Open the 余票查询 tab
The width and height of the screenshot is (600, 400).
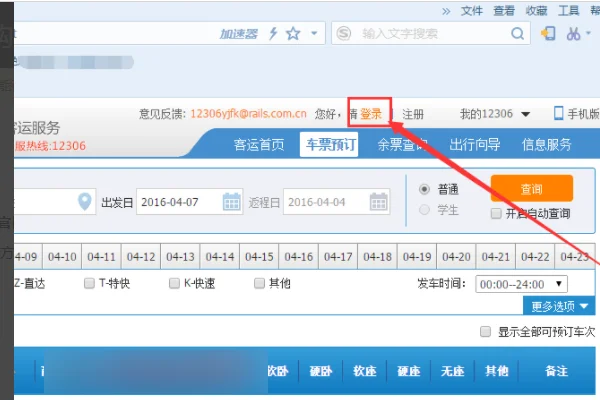pyautogui.click(x=403, y=145)
